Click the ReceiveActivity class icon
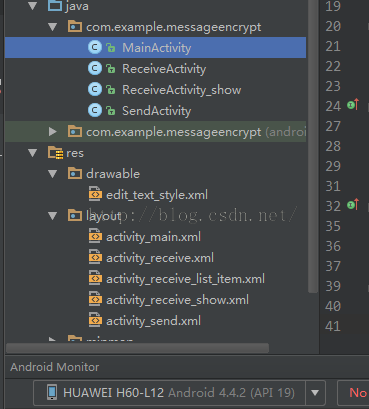The image size is (369, 409). point(95,68)
